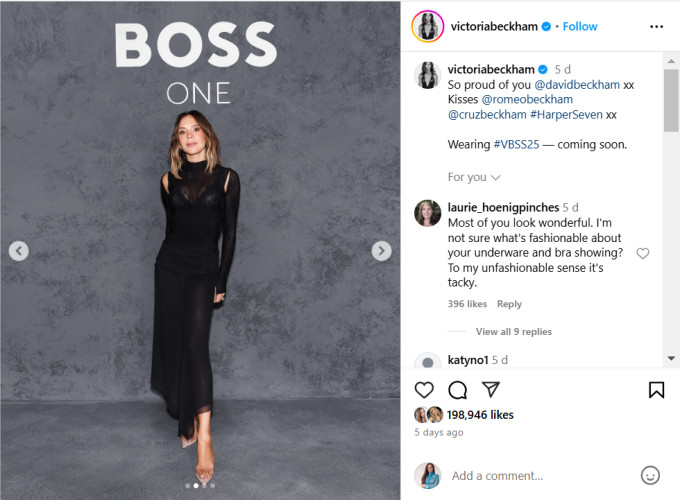The image size is (680, 500).
Task: Reply to laurie_hoenigpinches' comment
Action: (509, 304)
